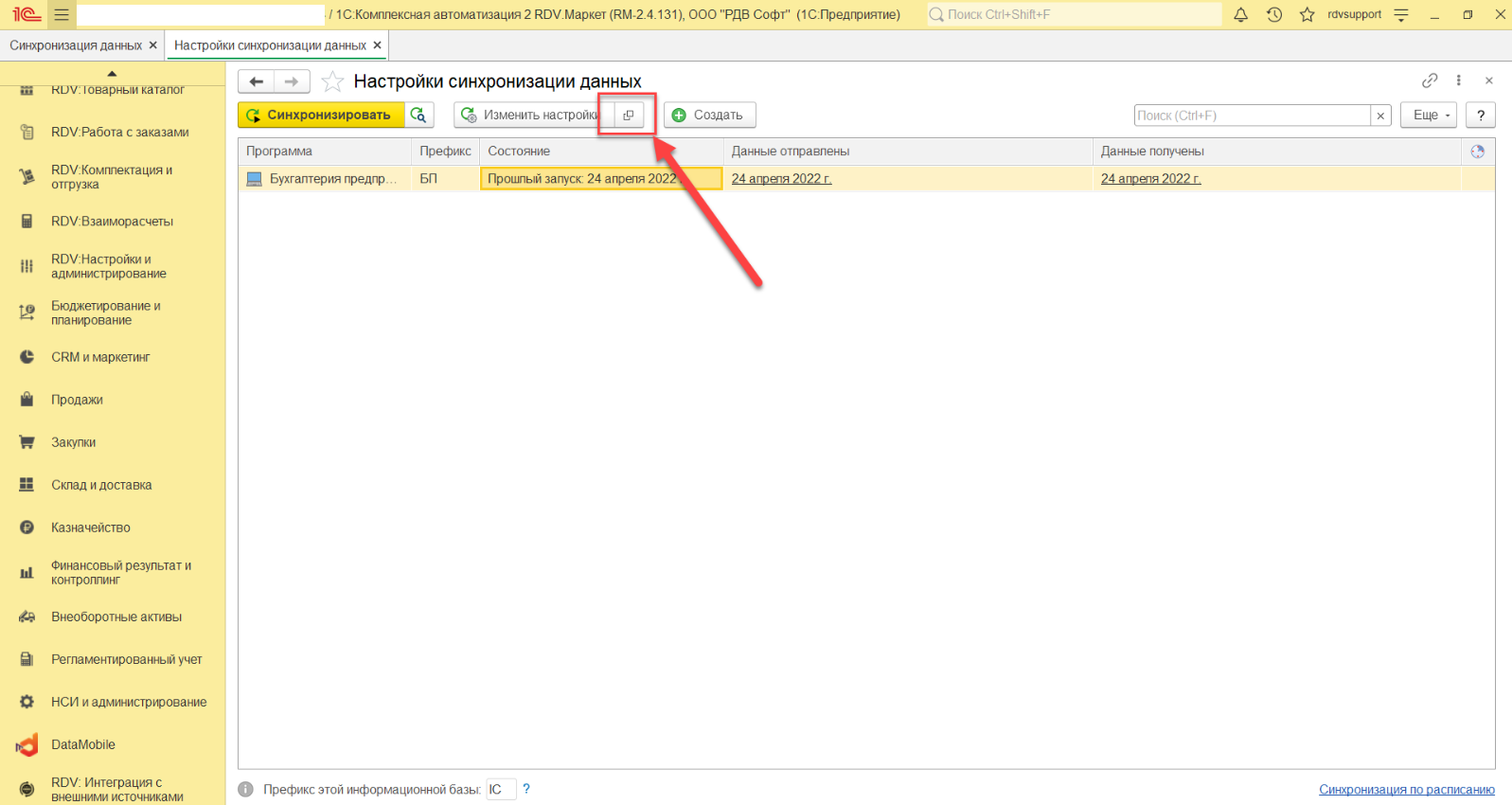Click the Создать button with plus icon
The image size is (1512, 805).
click(x=709, y=115)
